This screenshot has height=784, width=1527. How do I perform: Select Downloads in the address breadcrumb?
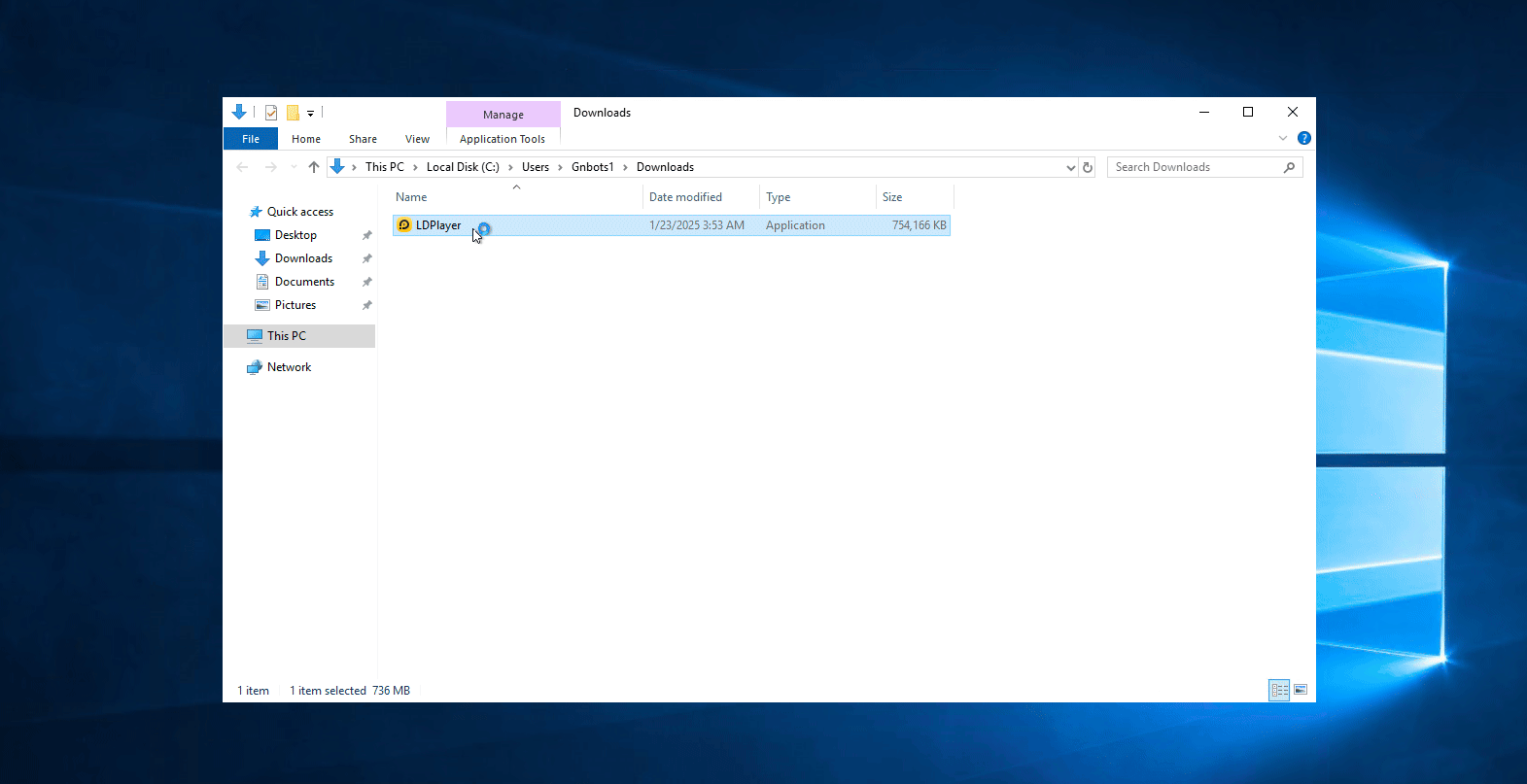pyautogui.click(x=665, y=167)
